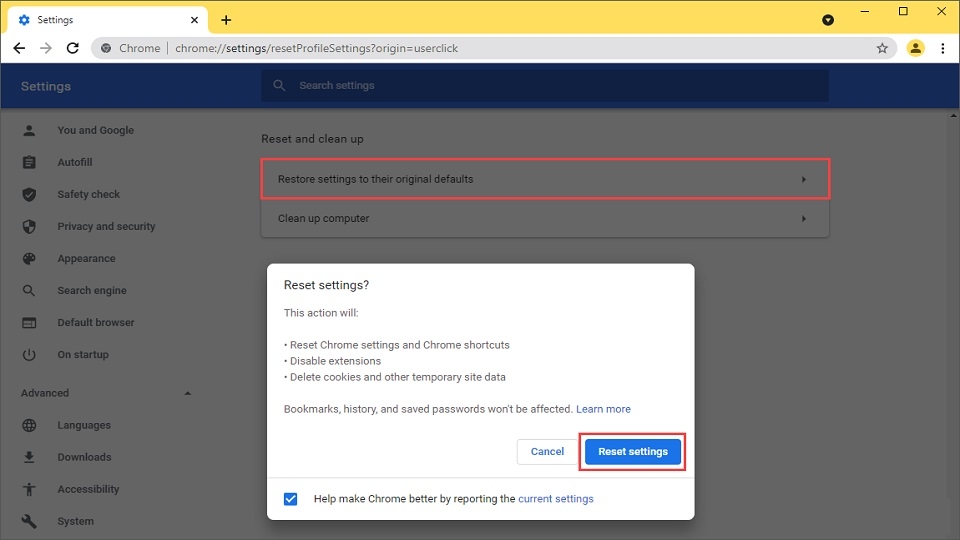This screenshot has height=540, width=960.
Task: Open a new tab with plus icon
Action: pos(226,20)
